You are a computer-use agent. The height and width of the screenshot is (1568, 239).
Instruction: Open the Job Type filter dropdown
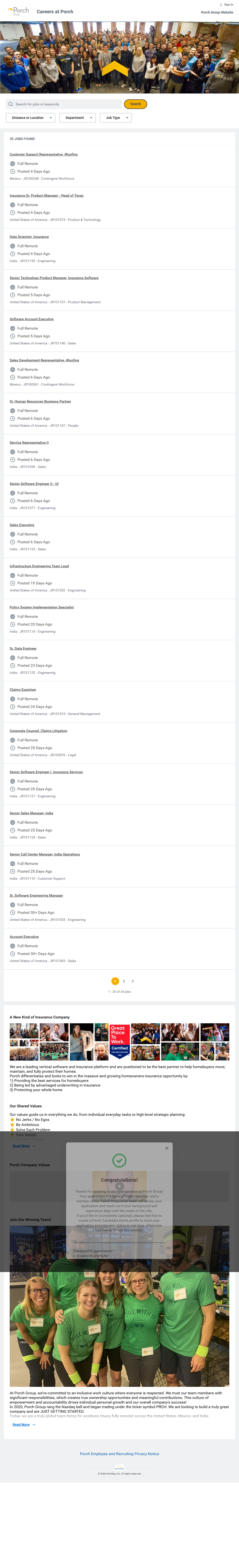(x=116, y=117)
